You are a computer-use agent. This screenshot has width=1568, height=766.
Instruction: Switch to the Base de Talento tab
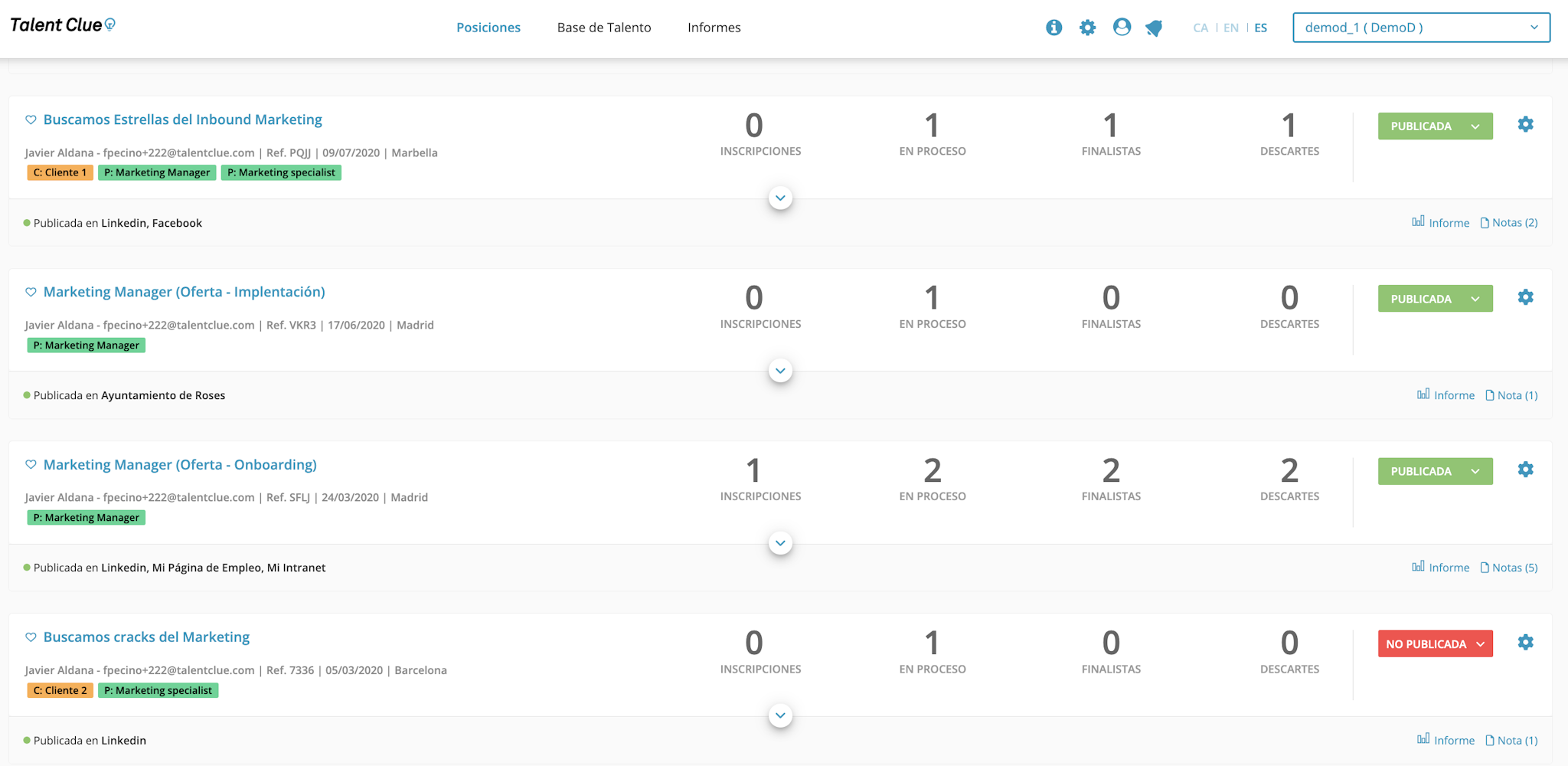pyautogui.click(x=604, y=27)
